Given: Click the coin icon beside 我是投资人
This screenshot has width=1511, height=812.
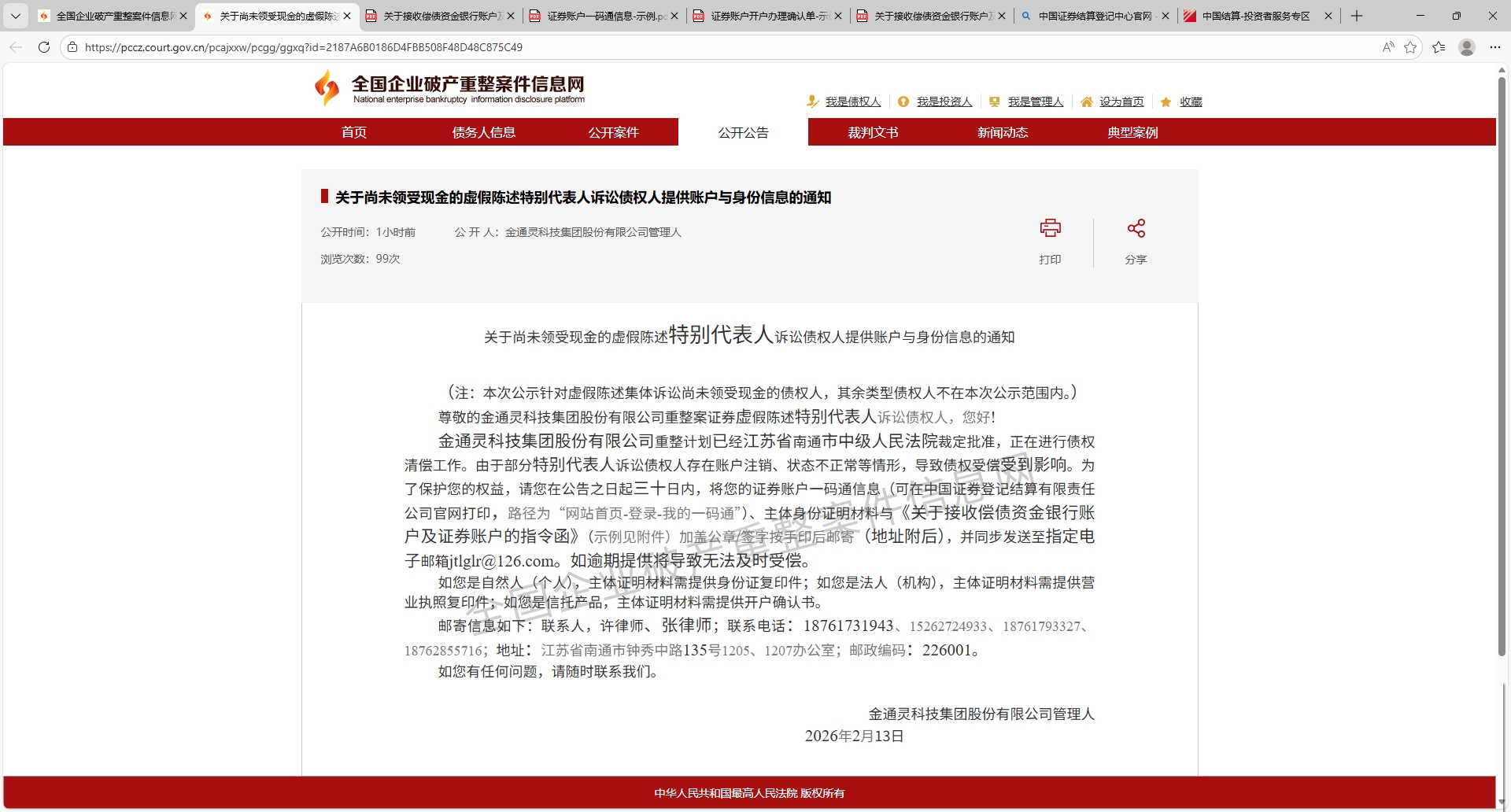Looking at the screenshot, I should [903, 101].
